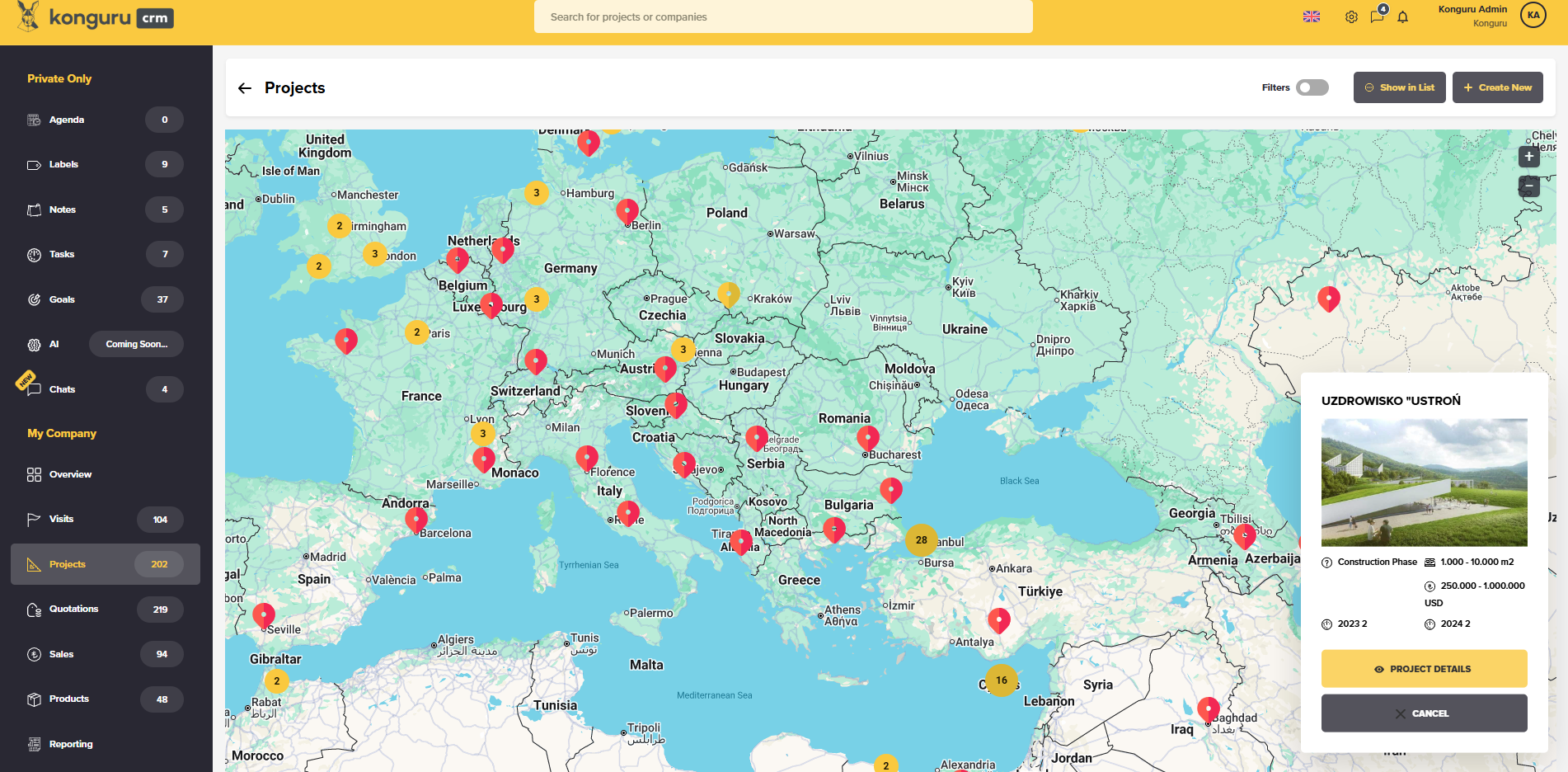Open Visits in the sidebar

[x=61, y=519]
